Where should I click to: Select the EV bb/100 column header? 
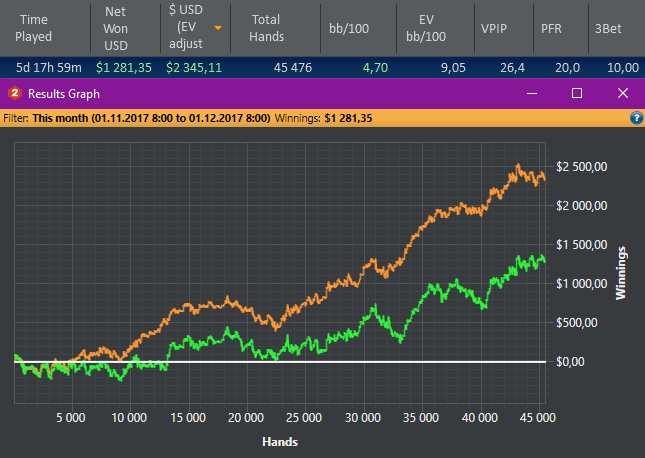pyautogui.click(x=426, y=28)
